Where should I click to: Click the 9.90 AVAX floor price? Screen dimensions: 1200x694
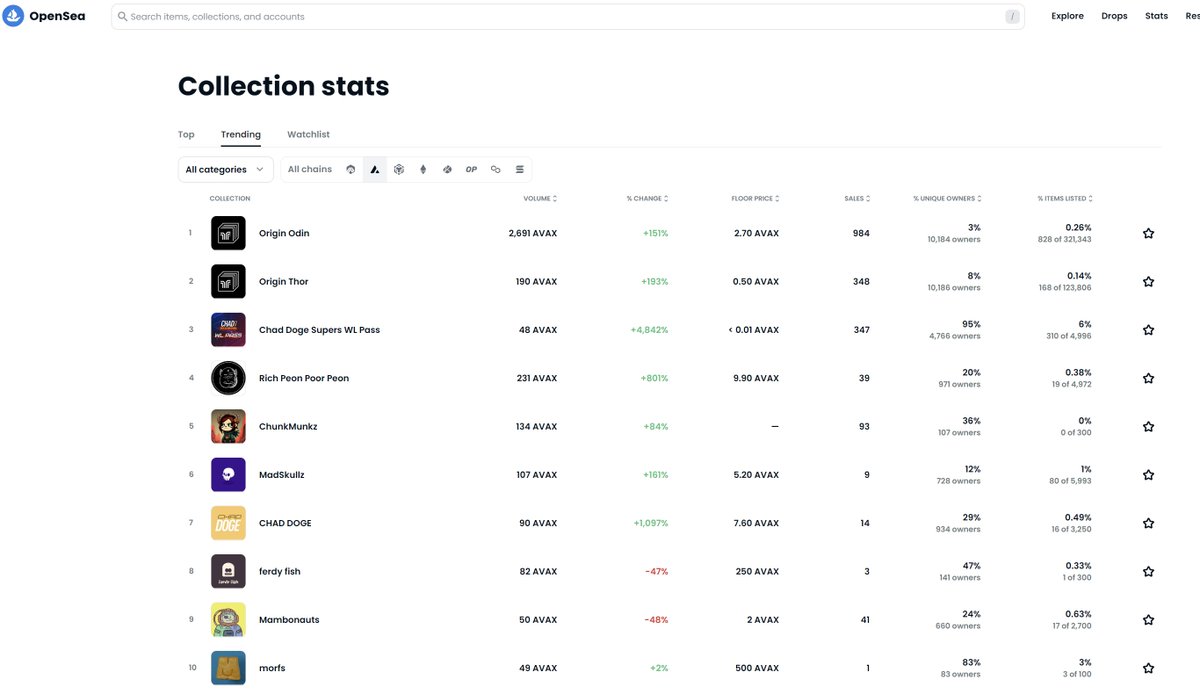[x=756, y=378]
